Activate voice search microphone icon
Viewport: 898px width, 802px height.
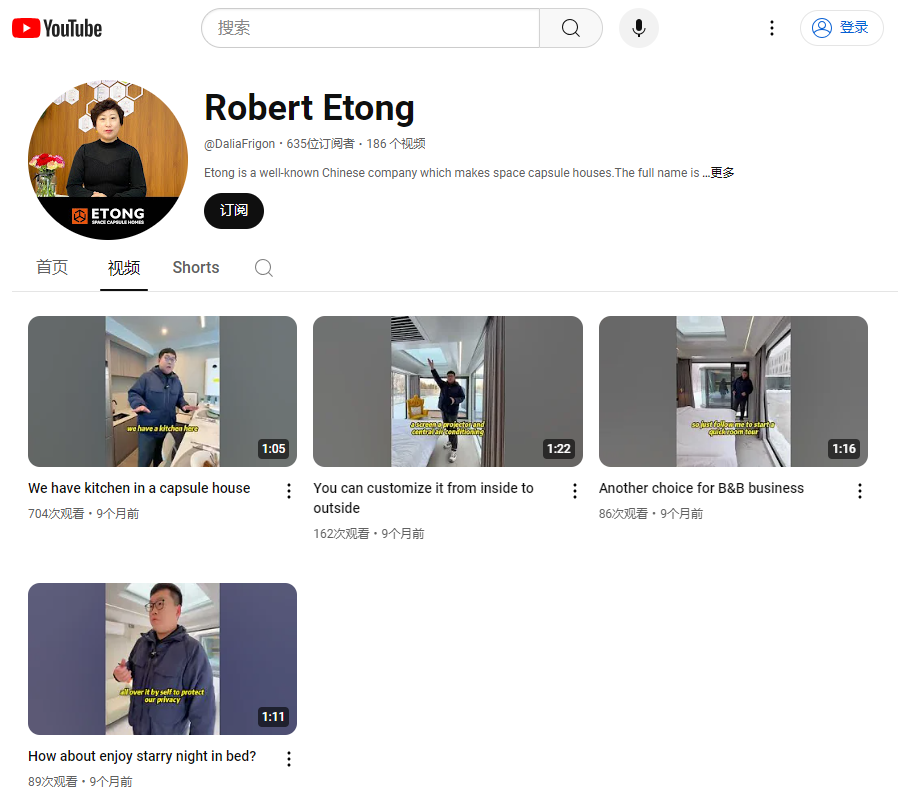tap(639, 28)
